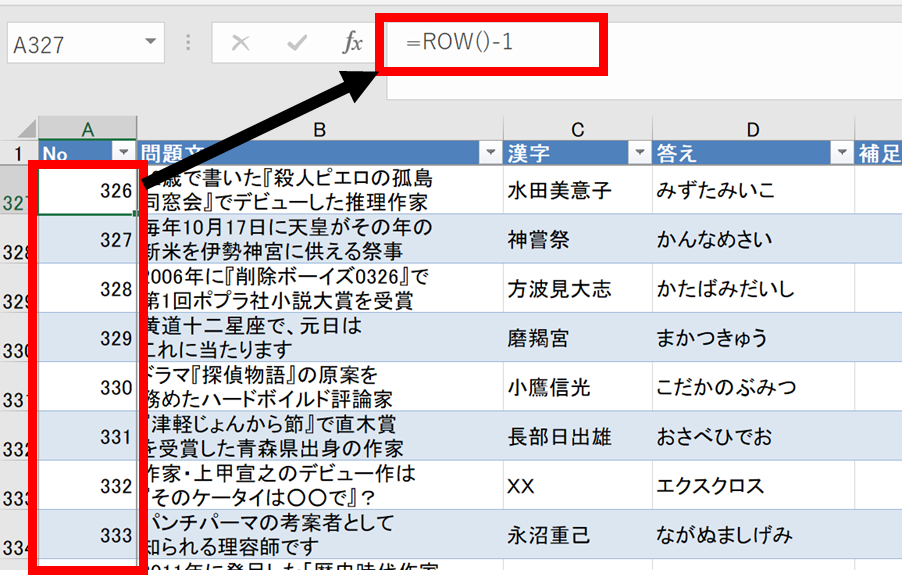Open the No column filter dropdown

click(123, 152)
